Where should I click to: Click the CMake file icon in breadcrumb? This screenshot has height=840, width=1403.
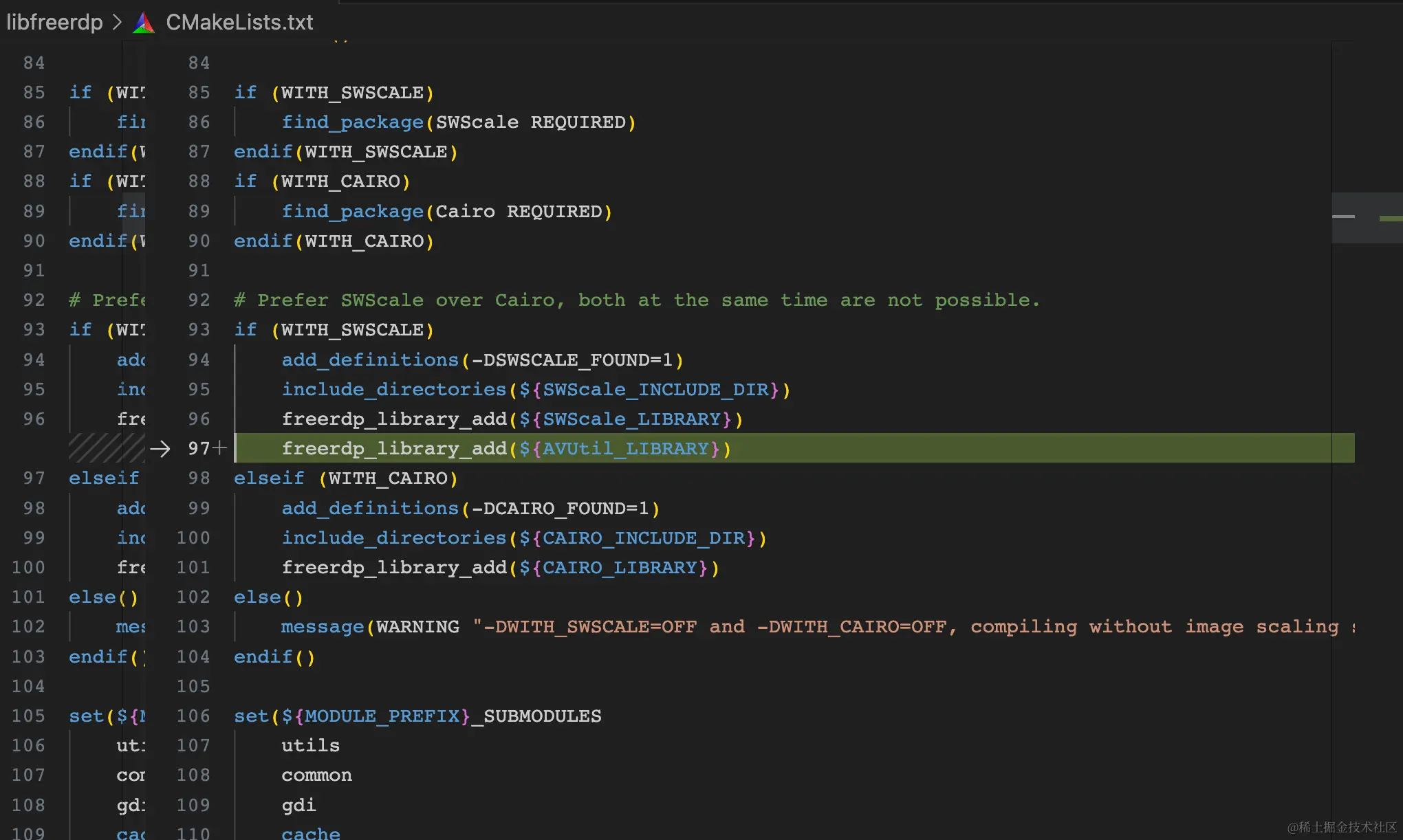[x=144, y=23]
